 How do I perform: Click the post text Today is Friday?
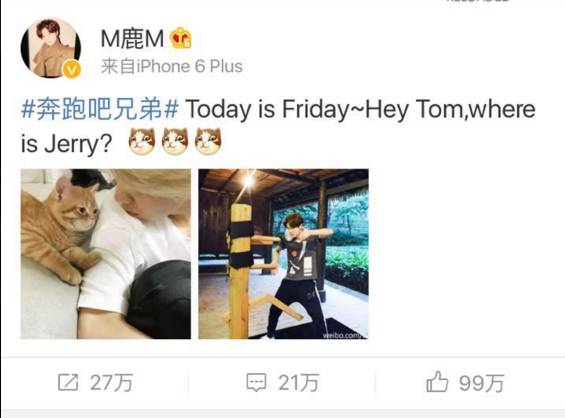tap(267, 110)
